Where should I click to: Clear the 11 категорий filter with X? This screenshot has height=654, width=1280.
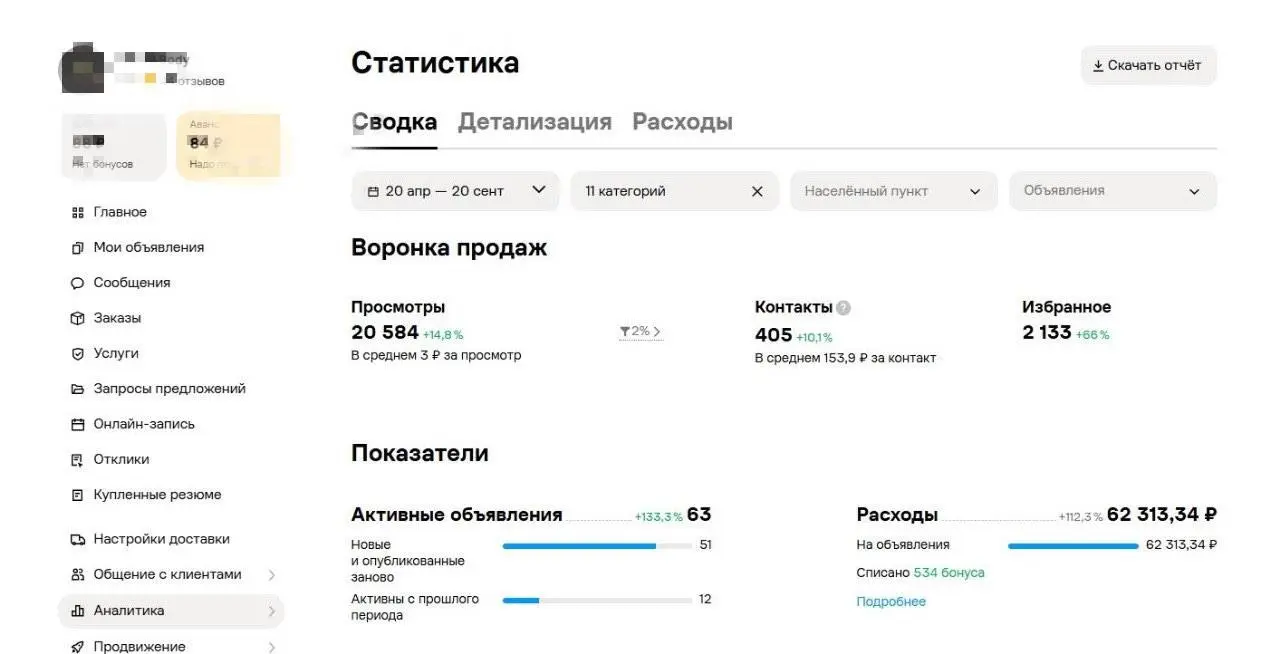(x=757, y=191)
